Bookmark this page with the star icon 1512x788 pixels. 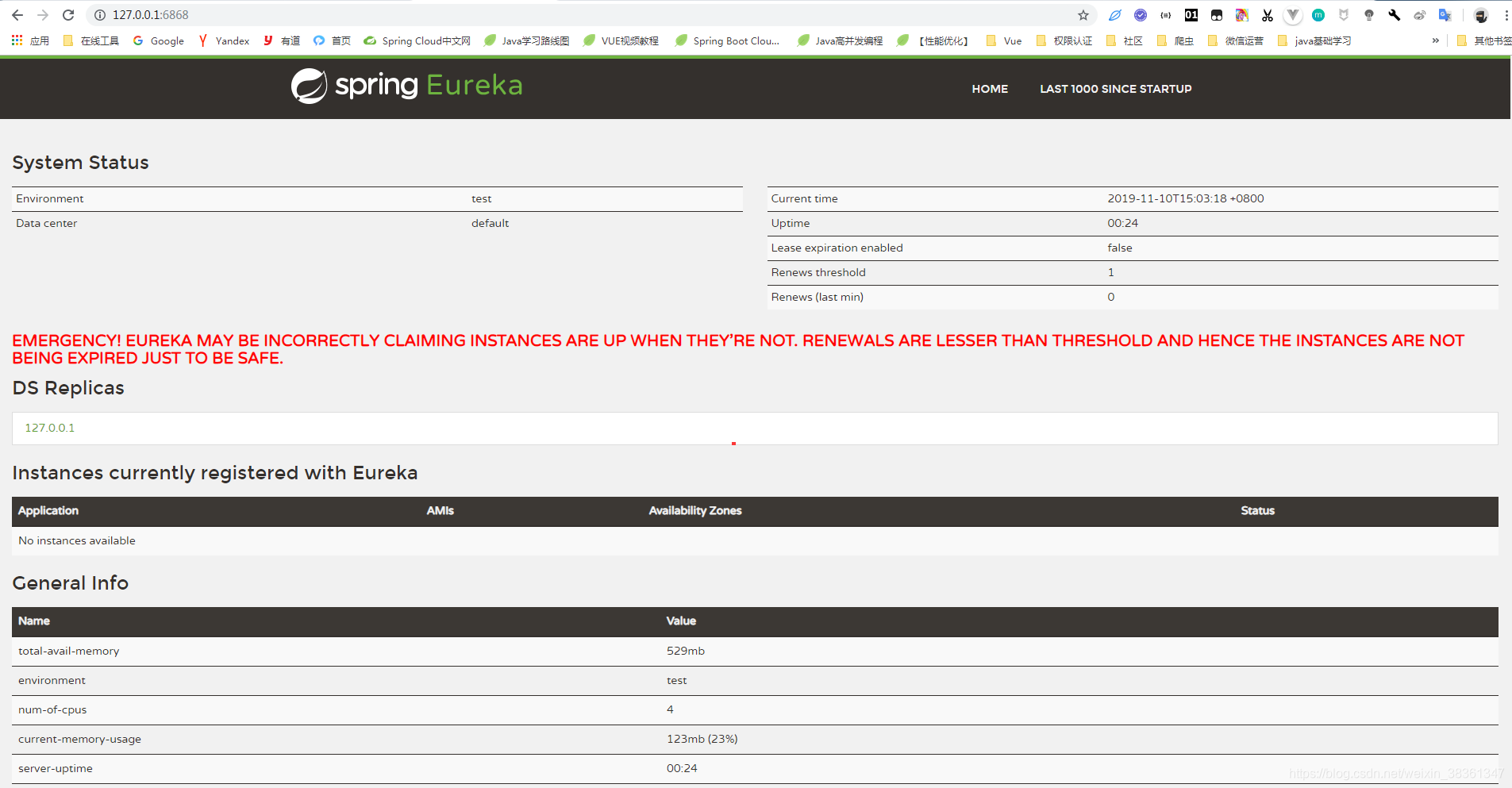1083,15
